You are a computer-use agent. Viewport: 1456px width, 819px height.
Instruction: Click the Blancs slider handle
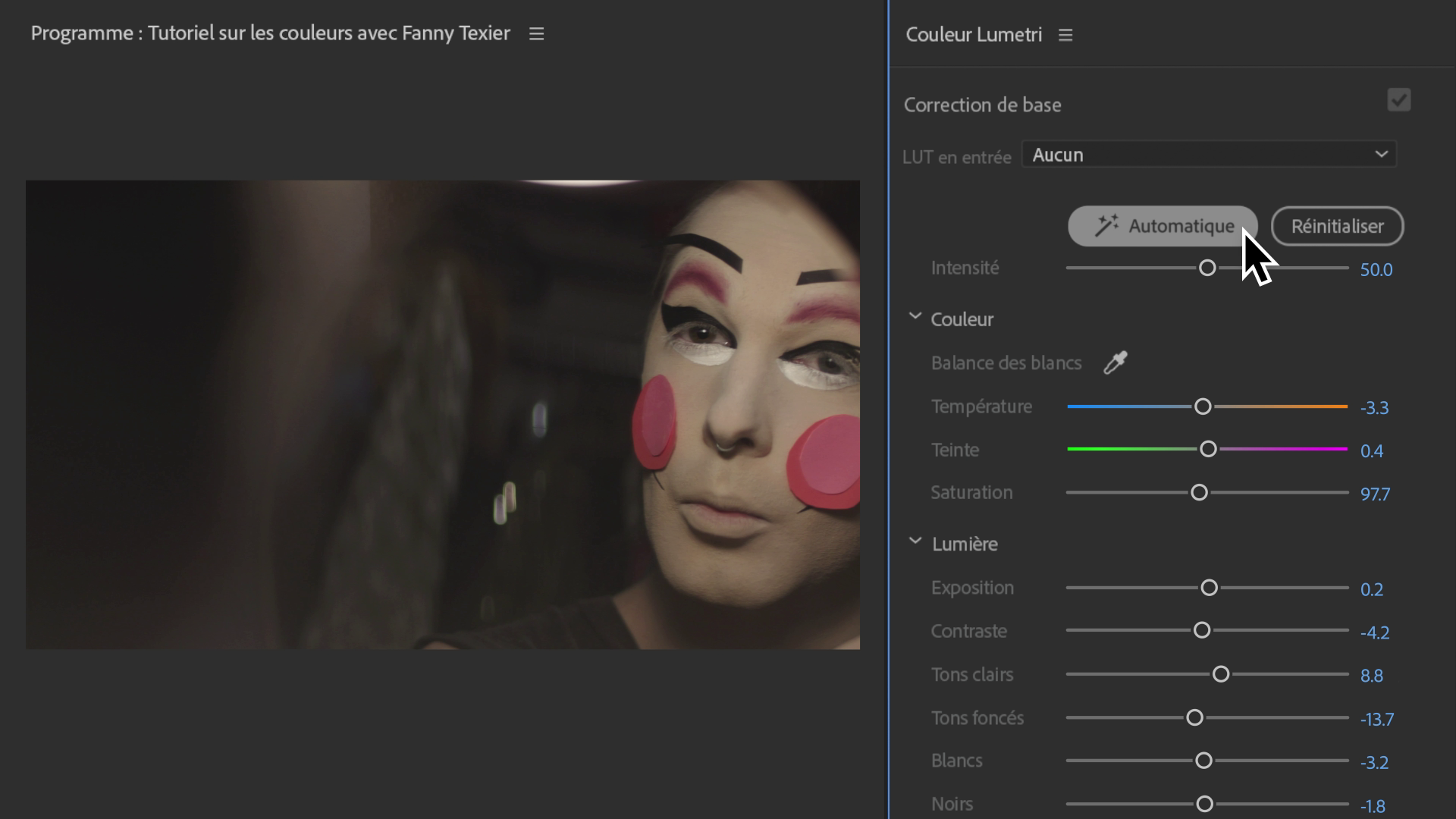(x=1203, y=761)
